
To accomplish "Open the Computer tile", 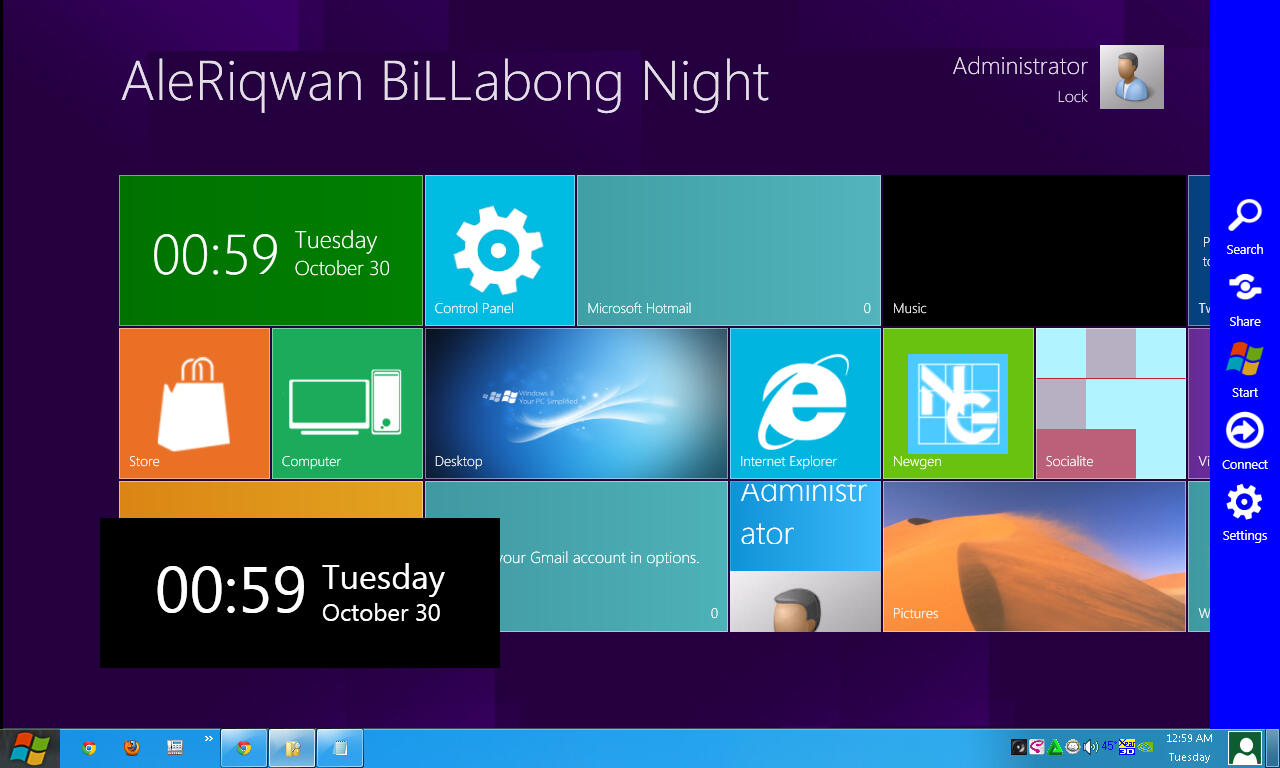I will (347, 403).
